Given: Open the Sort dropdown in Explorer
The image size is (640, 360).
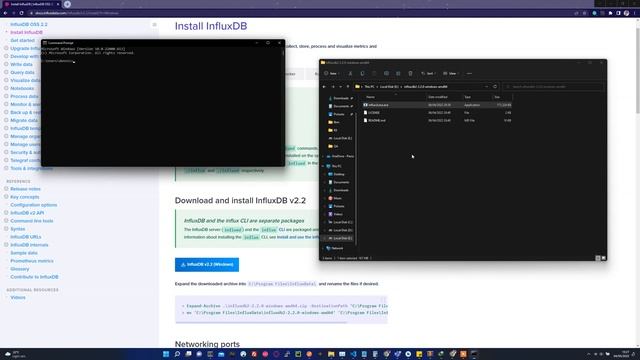Looking at the screenshot, I should (x=428, y=73).
